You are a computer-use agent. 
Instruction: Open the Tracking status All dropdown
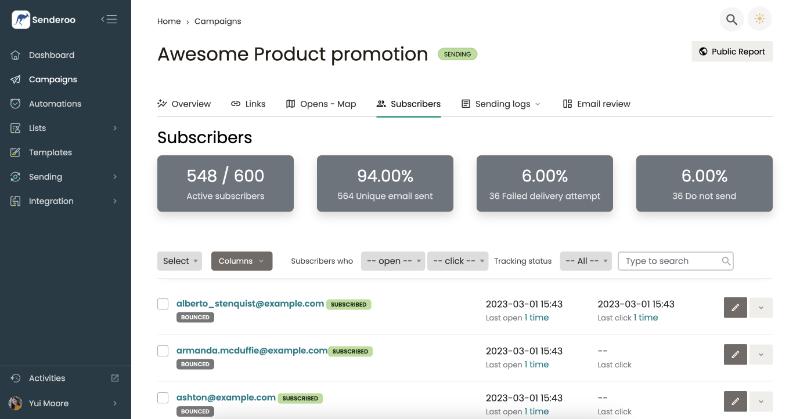(x=585, y=261)
